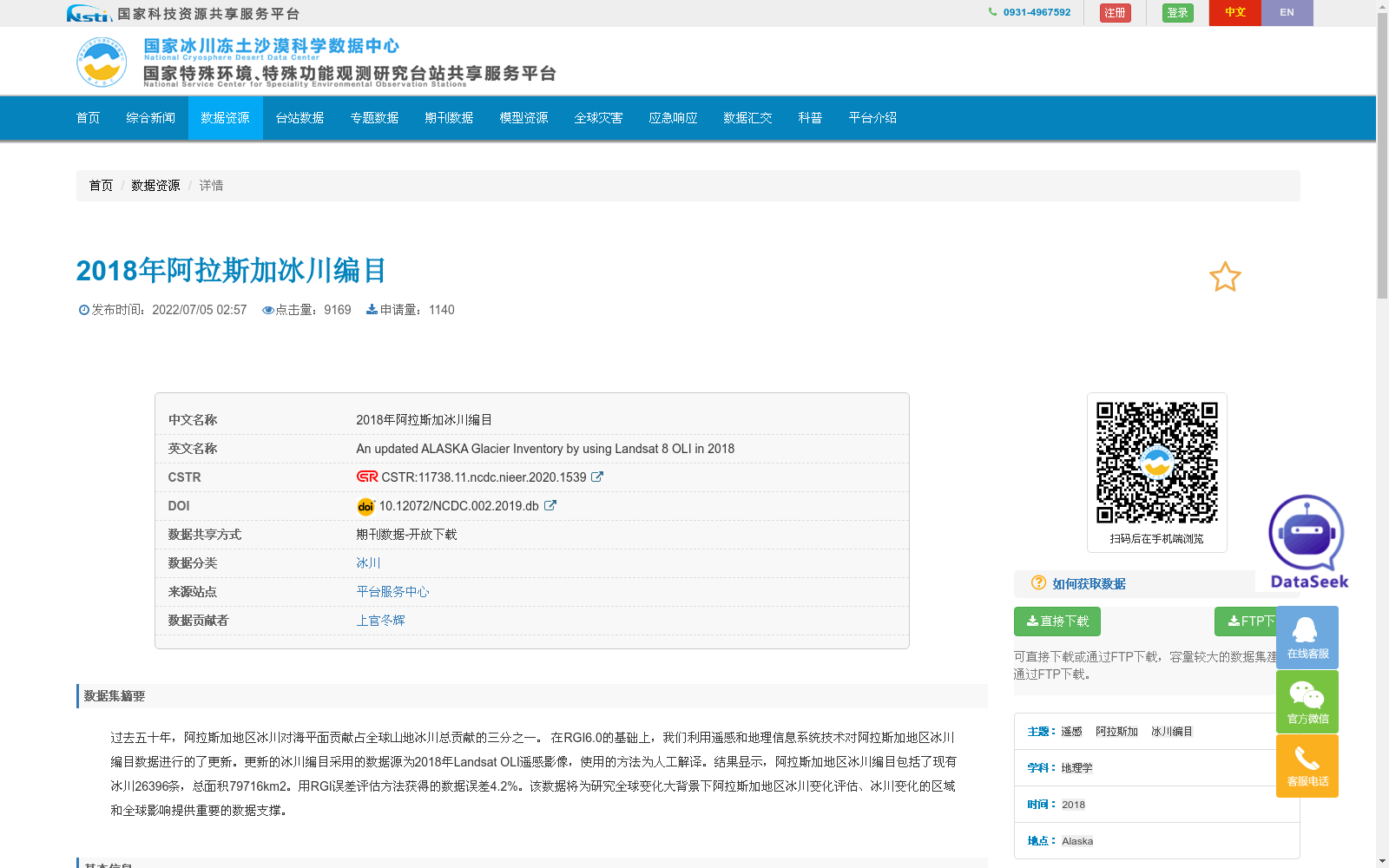The image size is (1389, 868).
Task: Click the 阿拉斯加 subject tag
Action: click(x=1117, y=732)
